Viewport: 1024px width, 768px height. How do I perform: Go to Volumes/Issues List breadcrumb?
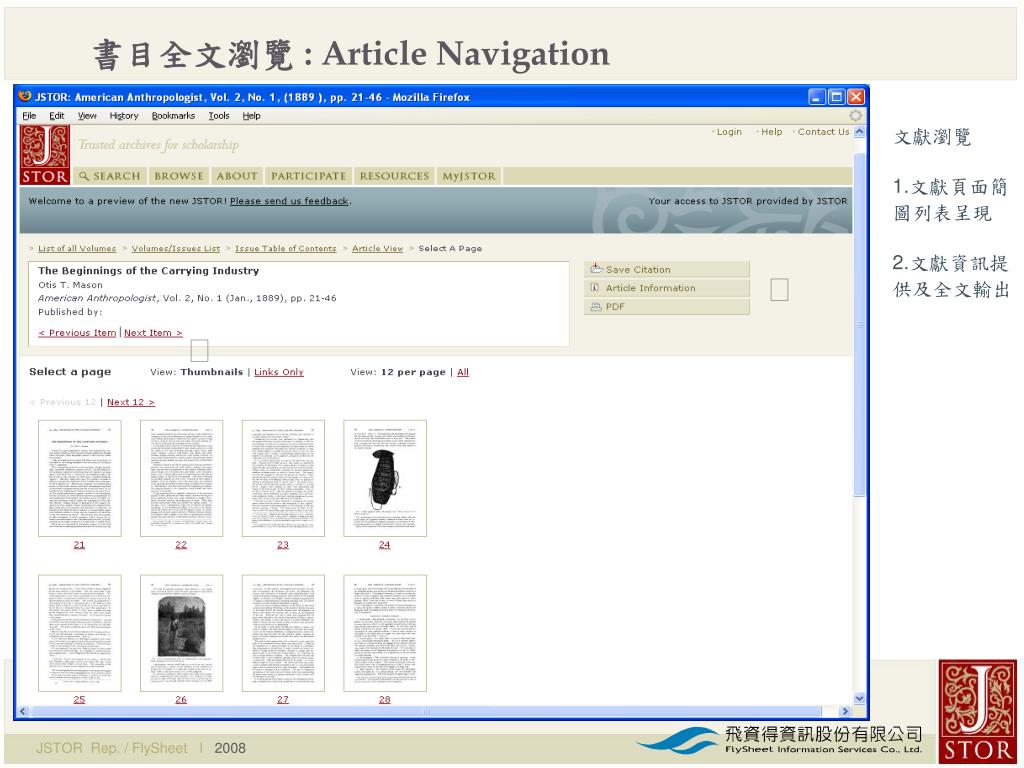[x=176, y=249]
